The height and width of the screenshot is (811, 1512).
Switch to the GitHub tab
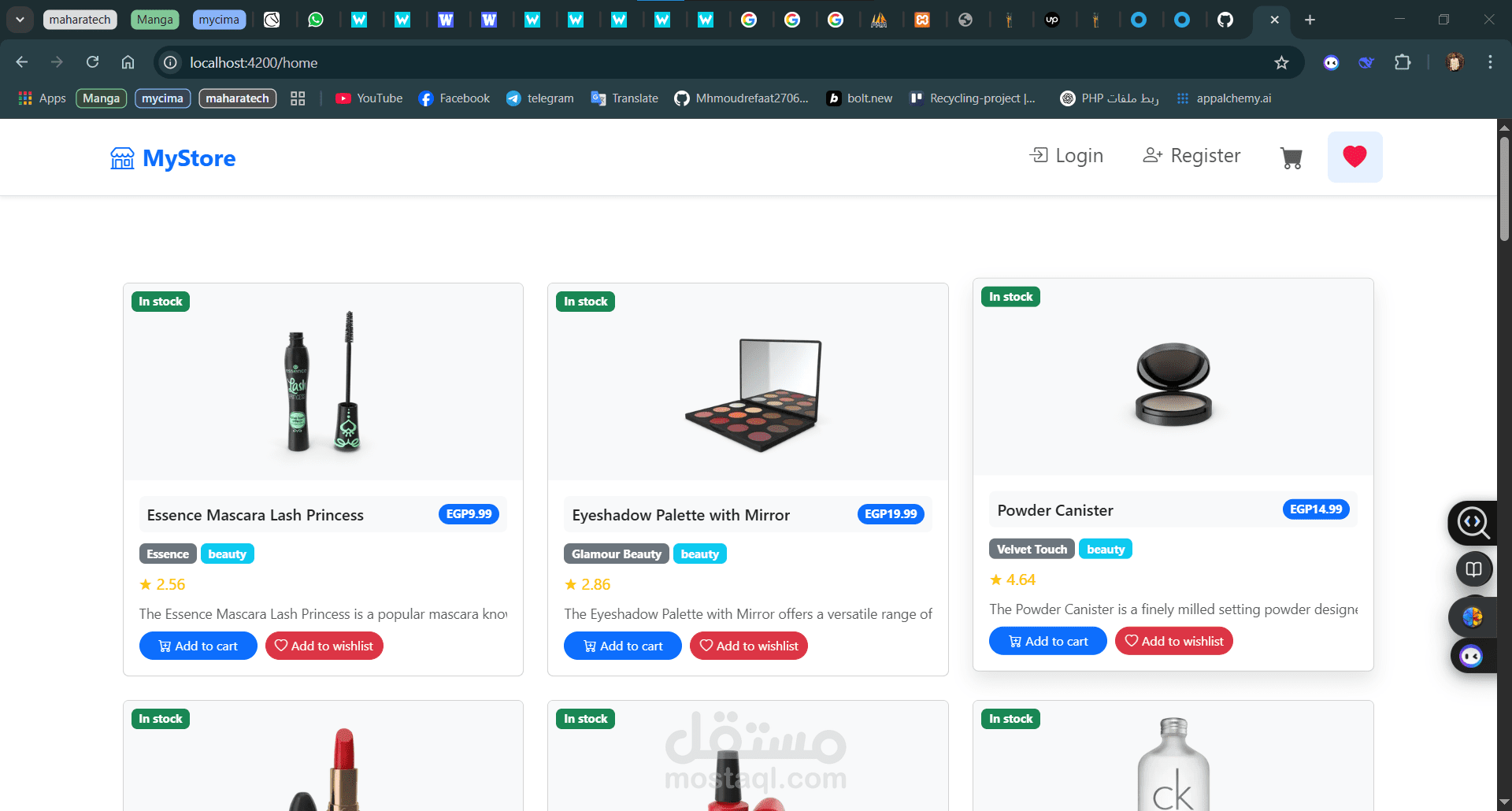point(1225,20)
